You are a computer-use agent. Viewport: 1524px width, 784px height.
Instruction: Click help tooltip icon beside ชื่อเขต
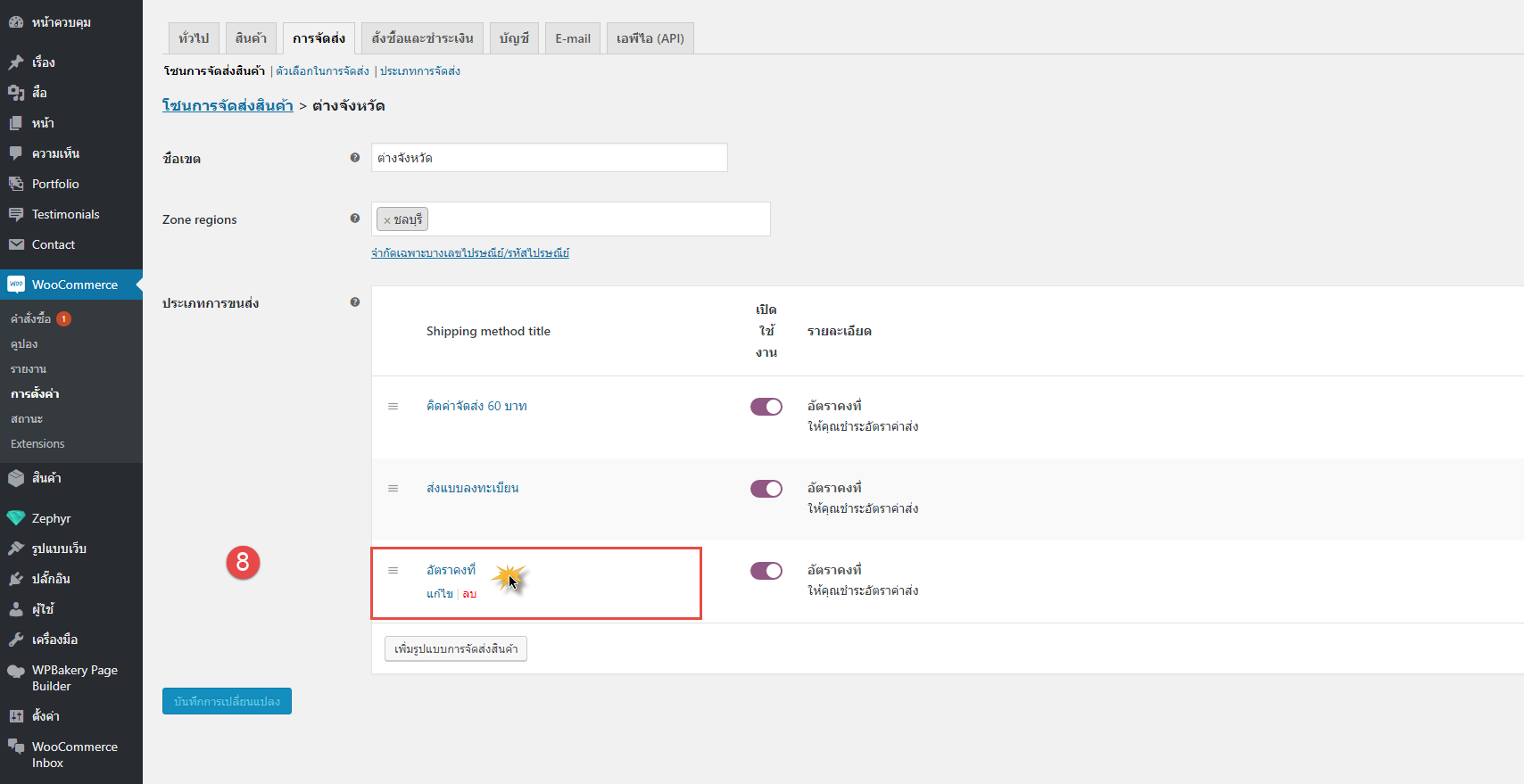(x=355, y=158)
